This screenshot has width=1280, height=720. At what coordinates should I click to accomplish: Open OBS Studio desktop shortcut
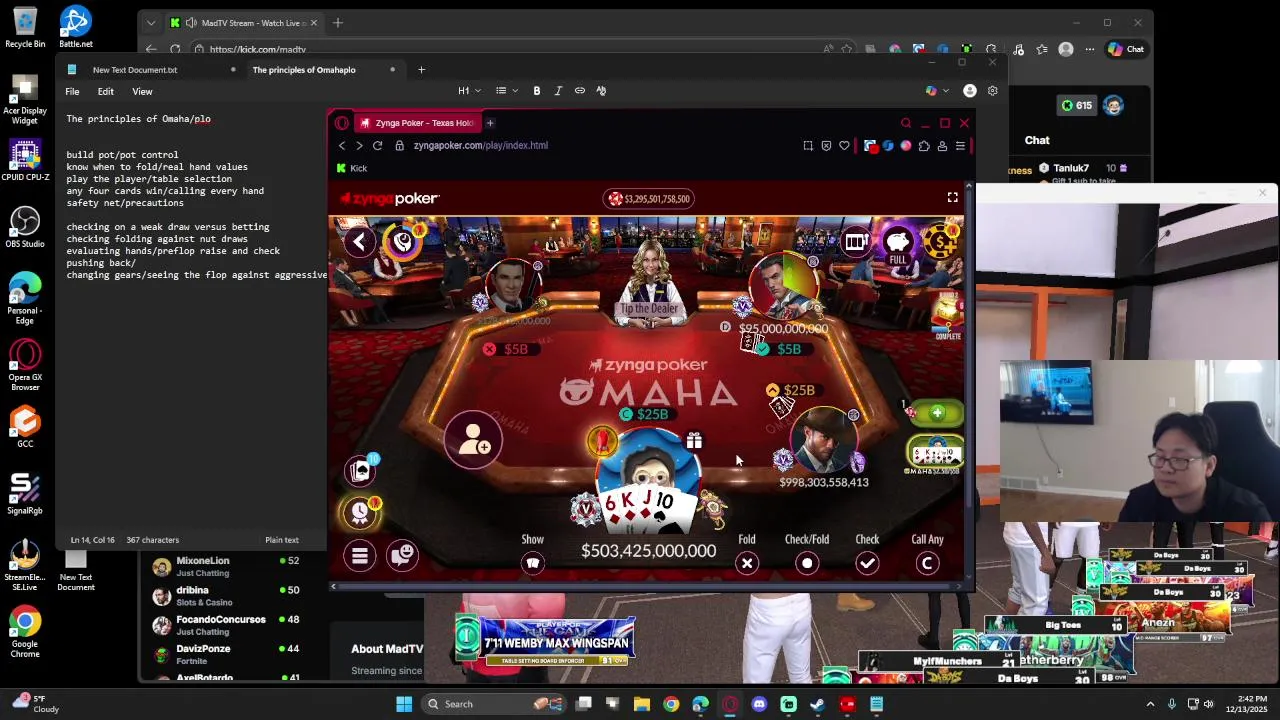pyautogui.click(x=25, y=227)
